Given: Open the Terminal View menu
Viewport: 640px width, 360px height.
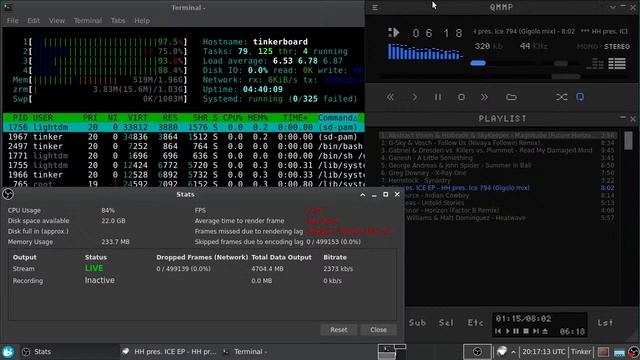Looking at the screenshot, I should [57, 20].
